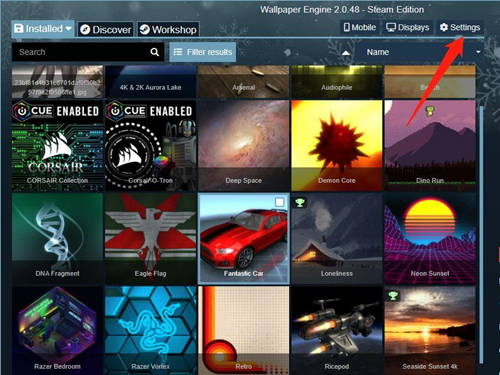Click the wallpaper list vertical scrollbar
Viewport: 500px width, 375px height.
tap(481, 235)
